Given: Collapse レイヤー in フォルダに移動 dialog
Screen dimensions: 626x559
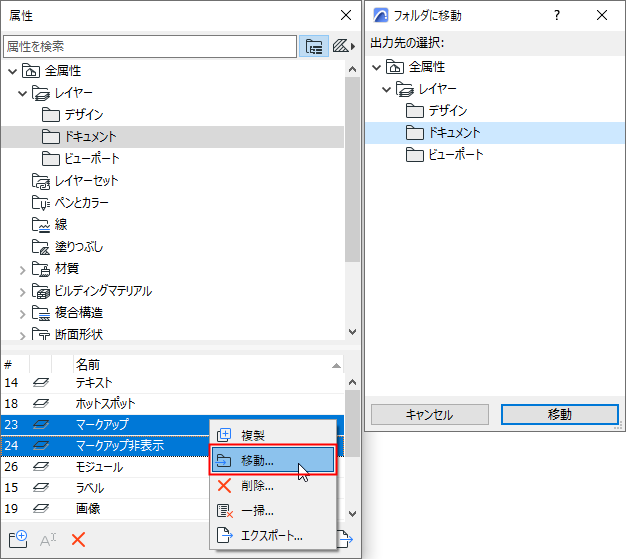Looking at the screenshot, I should click(x=386, y=89).
